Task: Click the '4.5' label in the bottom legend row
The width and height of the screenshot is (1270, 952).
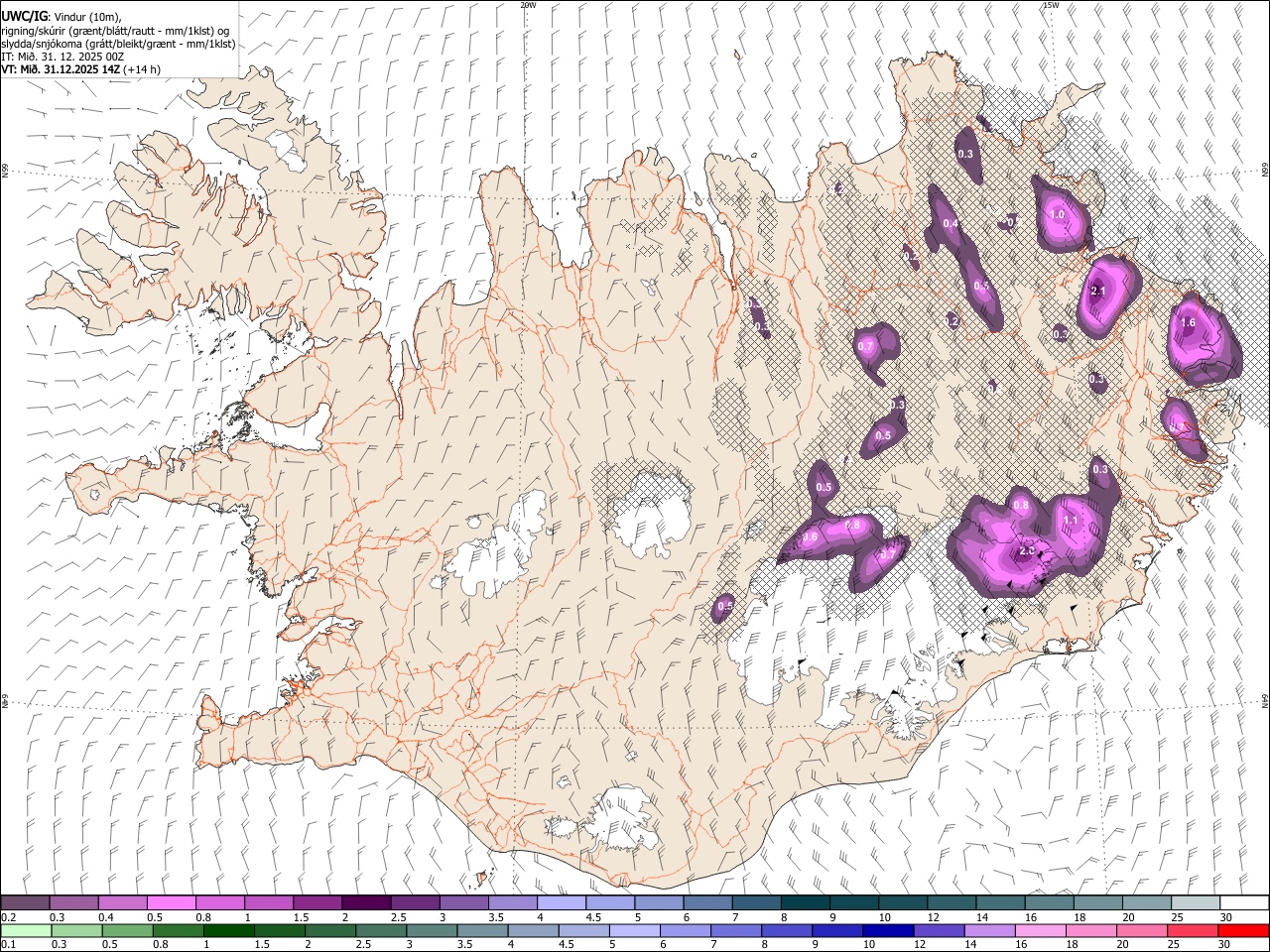Action: 567,945
